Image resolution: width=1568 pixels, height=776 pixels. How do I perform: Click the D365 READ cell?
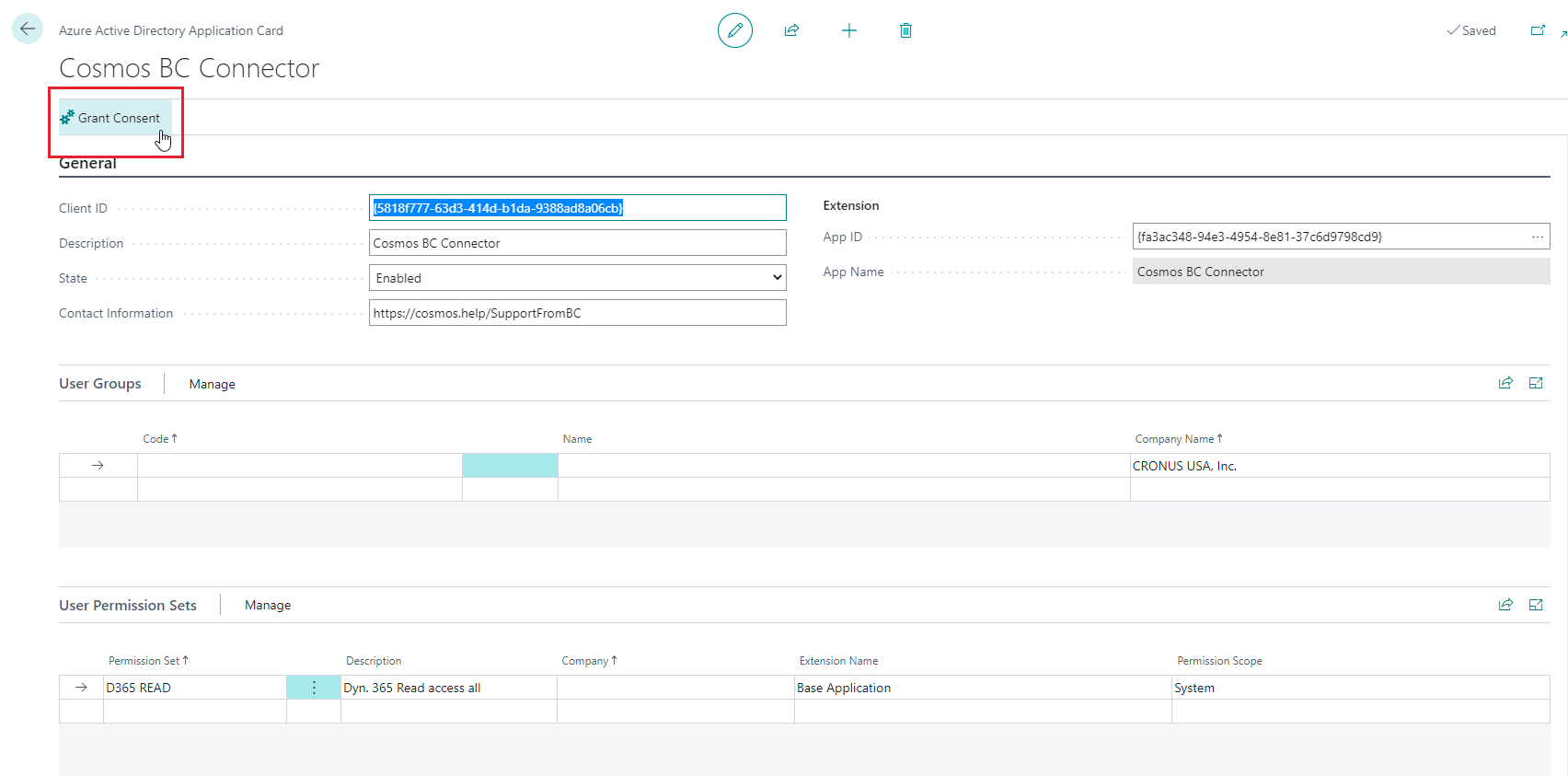(195, 688)
